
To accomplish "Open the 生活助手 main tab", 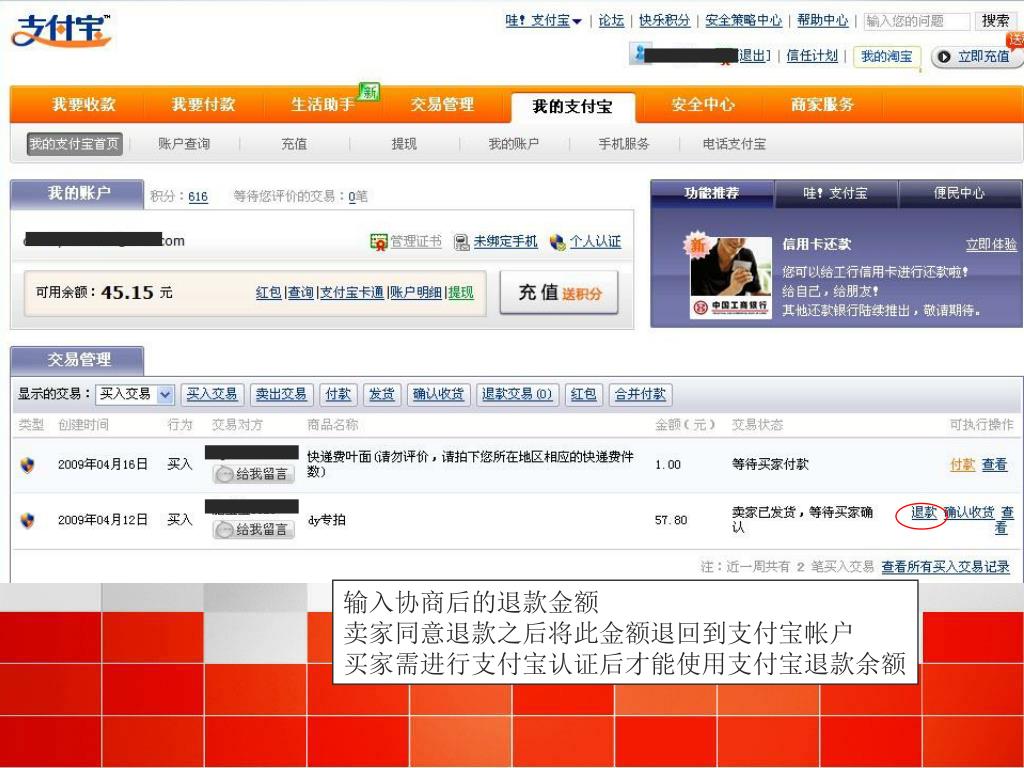I will point(323,104).
